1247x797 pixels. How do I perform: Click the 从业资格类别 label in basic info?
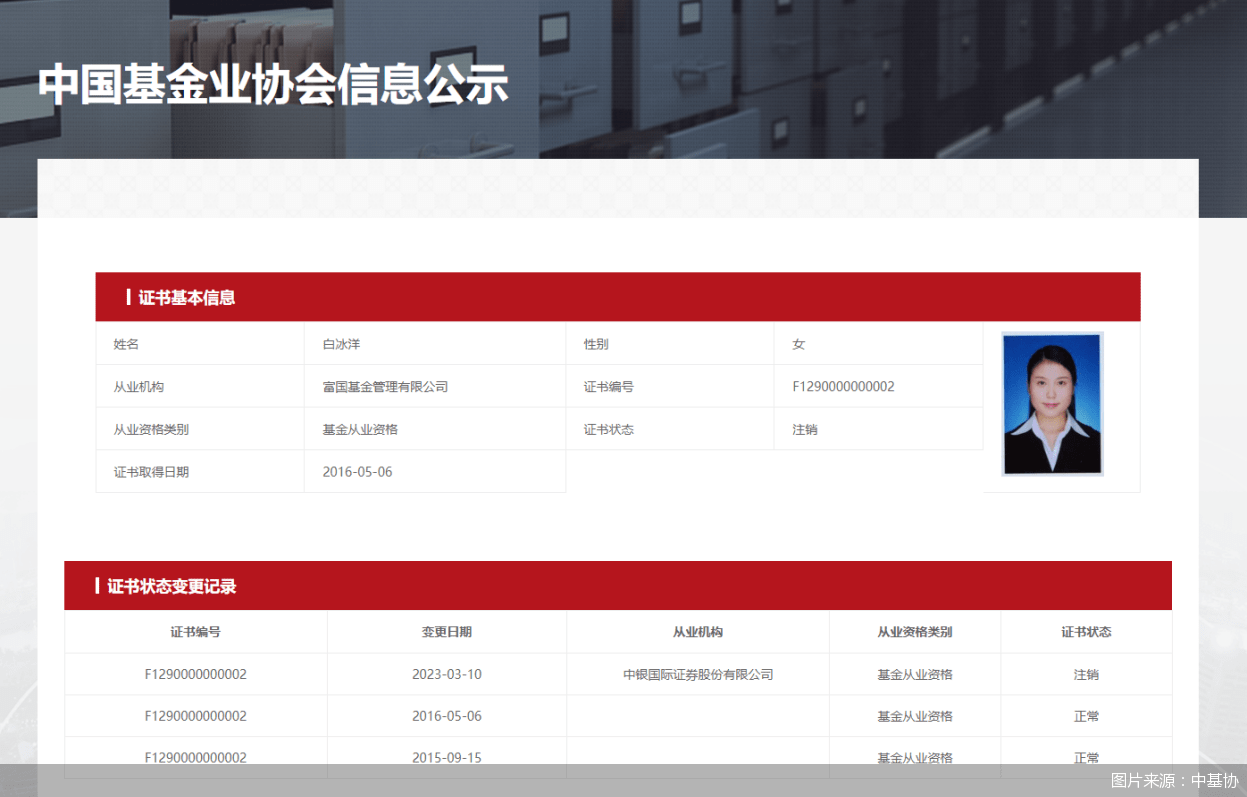click(x=151, y=430)
